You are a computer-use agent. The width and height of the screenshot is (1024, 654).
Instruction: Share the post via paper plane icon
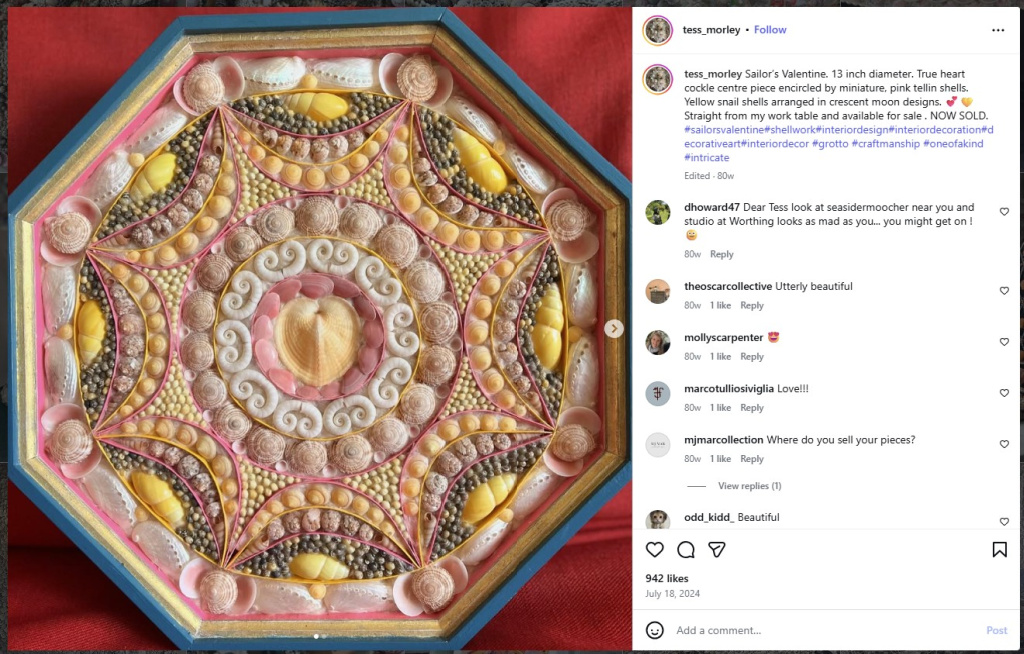click(716, 550)
